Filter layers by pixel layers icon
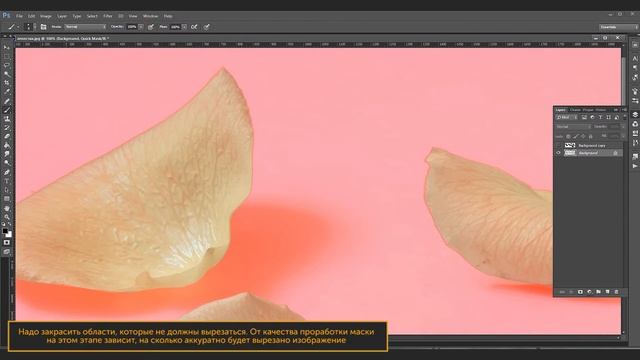Screen dimensions: 640x360 click(x=584, y=118)
